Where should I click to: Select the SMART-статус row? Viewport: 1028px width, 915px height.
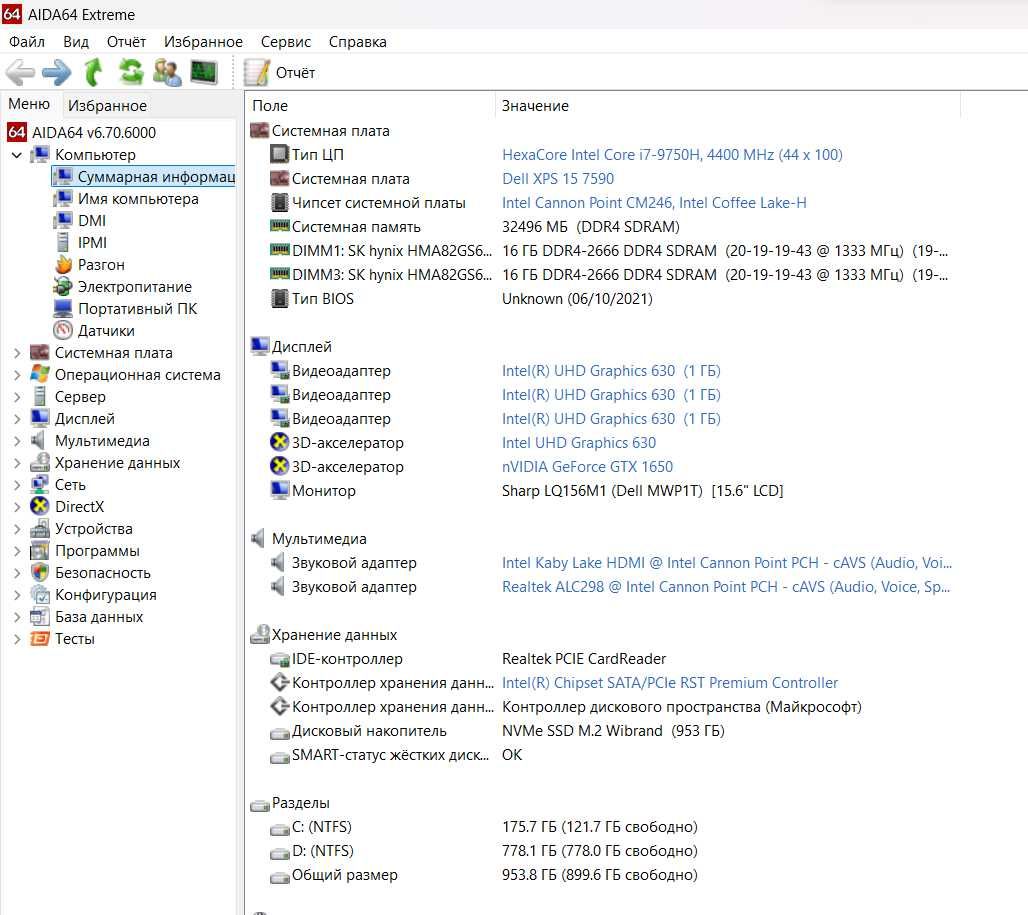tap(397, 755)
